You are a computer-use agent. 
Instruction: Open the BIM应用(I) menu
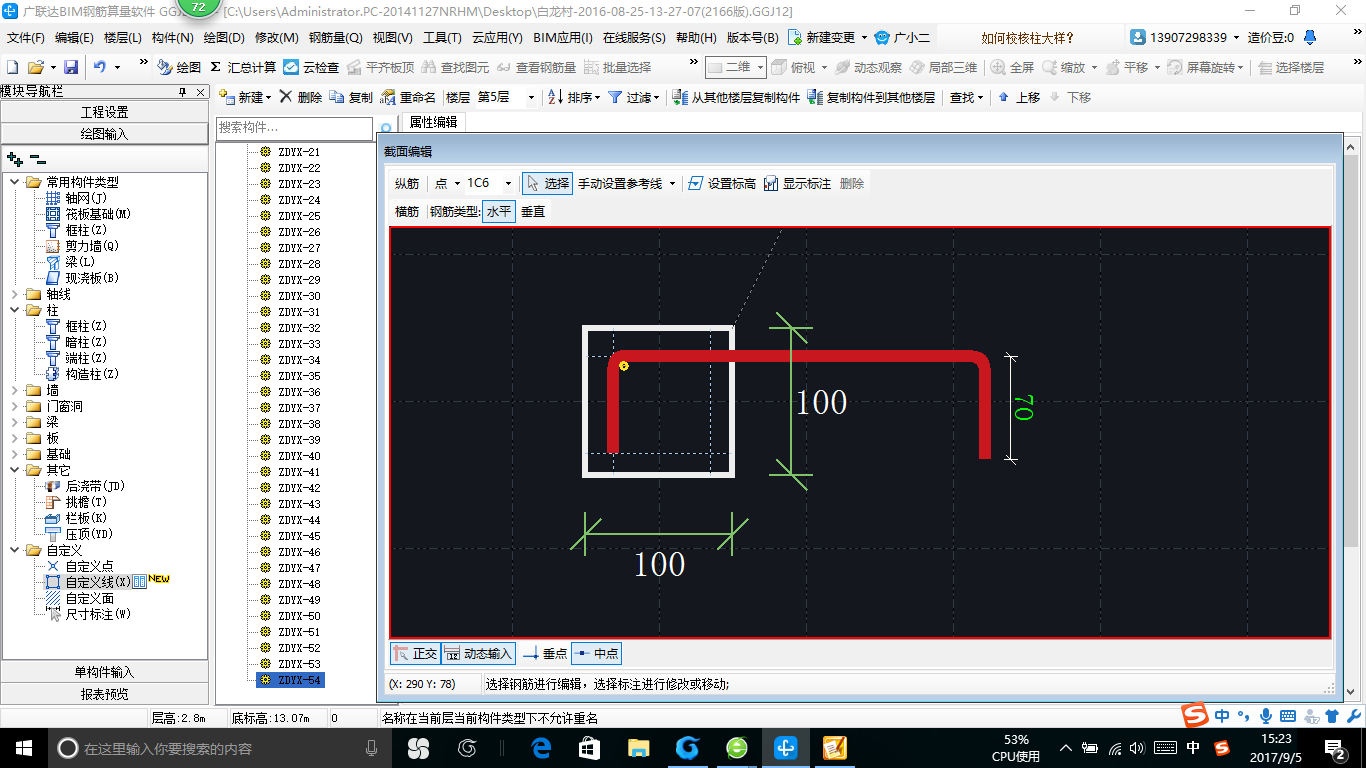(563, 37)
